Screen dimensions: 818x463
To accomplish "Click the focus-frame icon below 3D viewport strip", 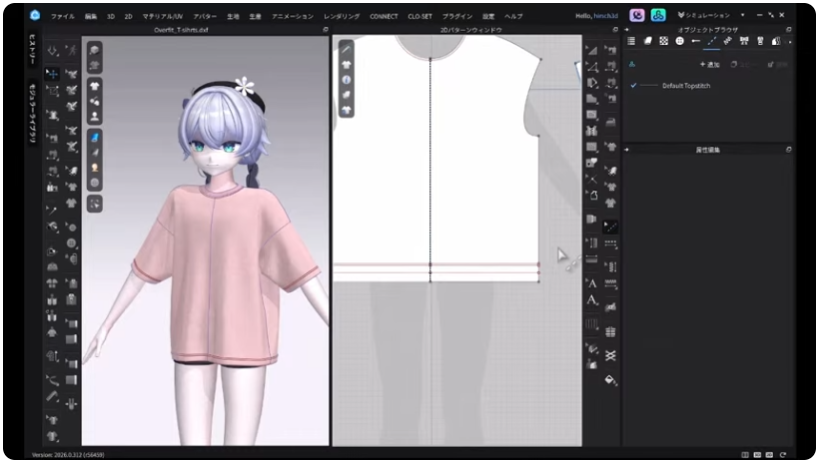I will pos(94,204).
